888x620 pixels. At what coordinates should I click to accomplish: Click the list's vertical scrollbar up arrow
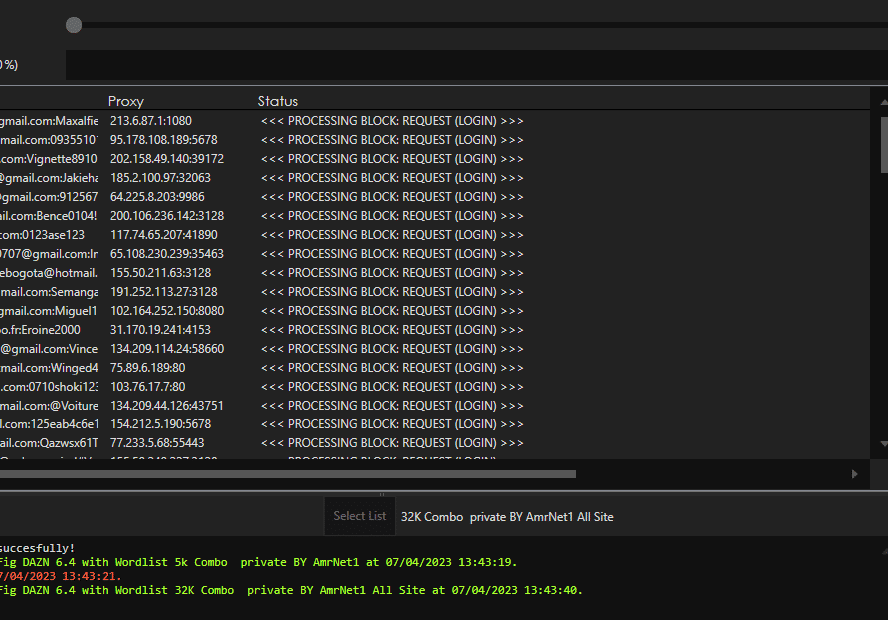884,102
